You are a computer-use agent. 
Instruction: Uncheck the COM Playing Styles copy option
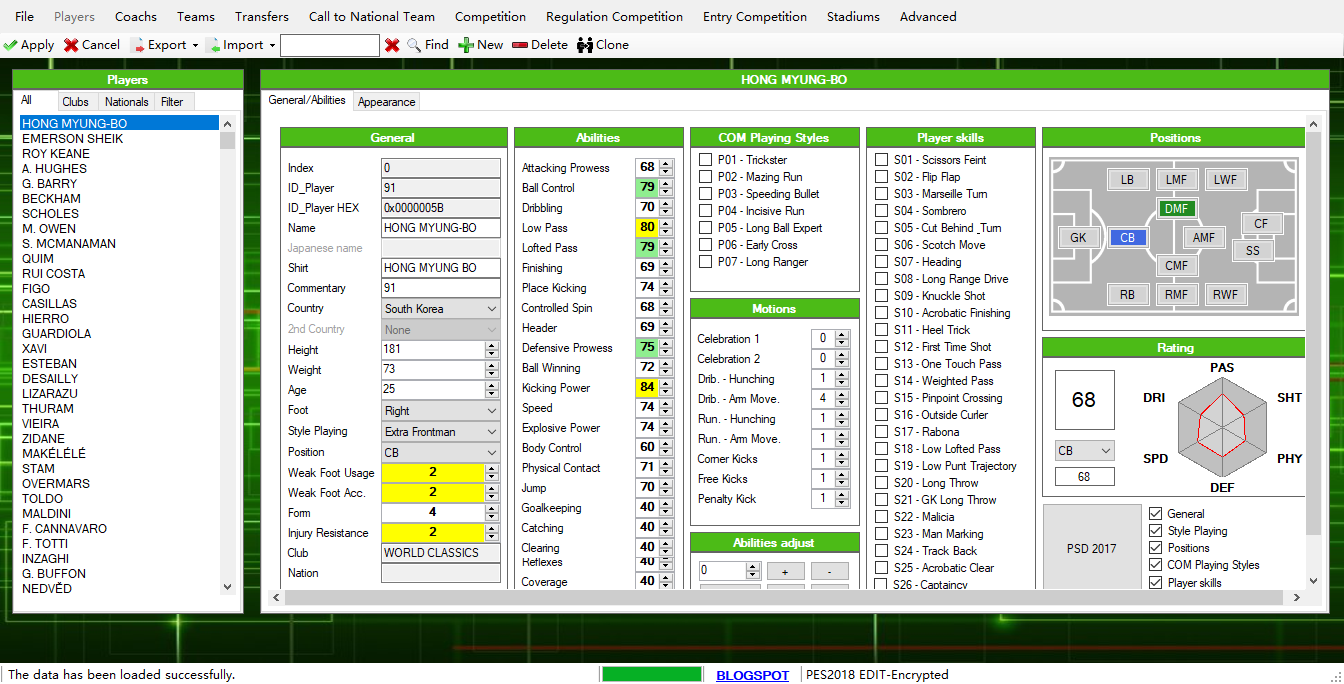point(1156,565)
